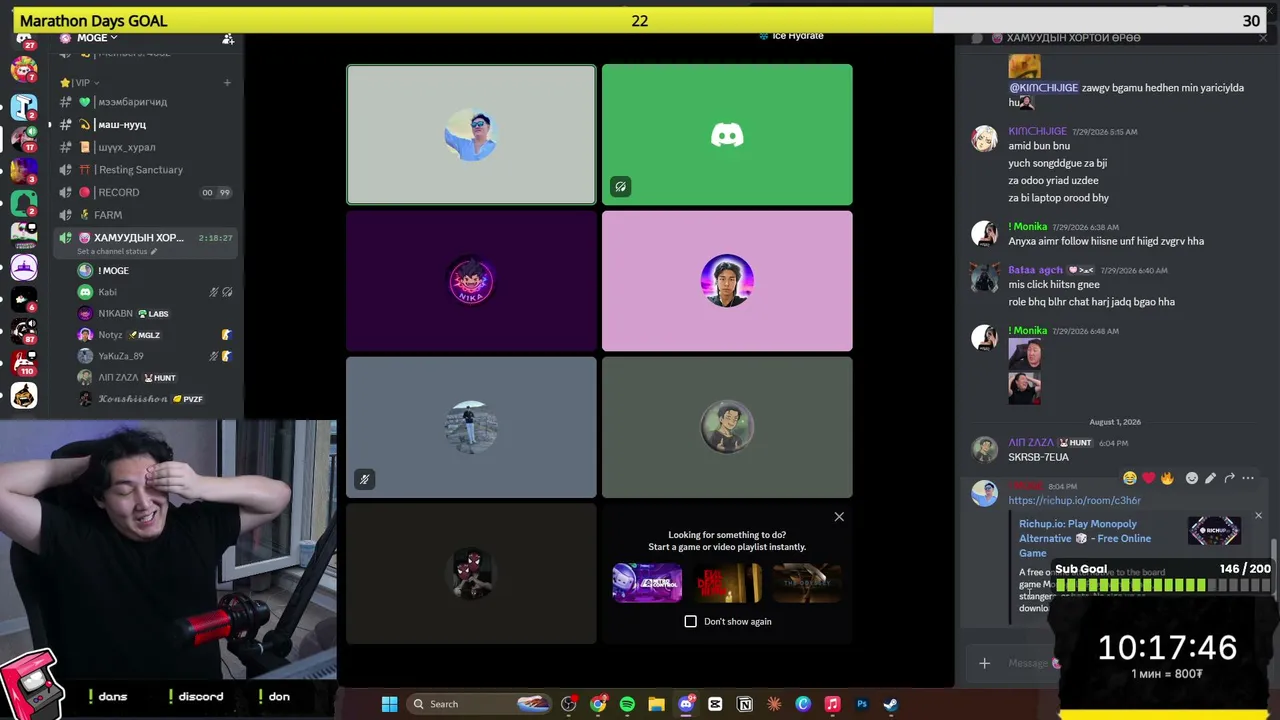
Task: Open Notion from the taskbar
Action: [x=744, y=704]
